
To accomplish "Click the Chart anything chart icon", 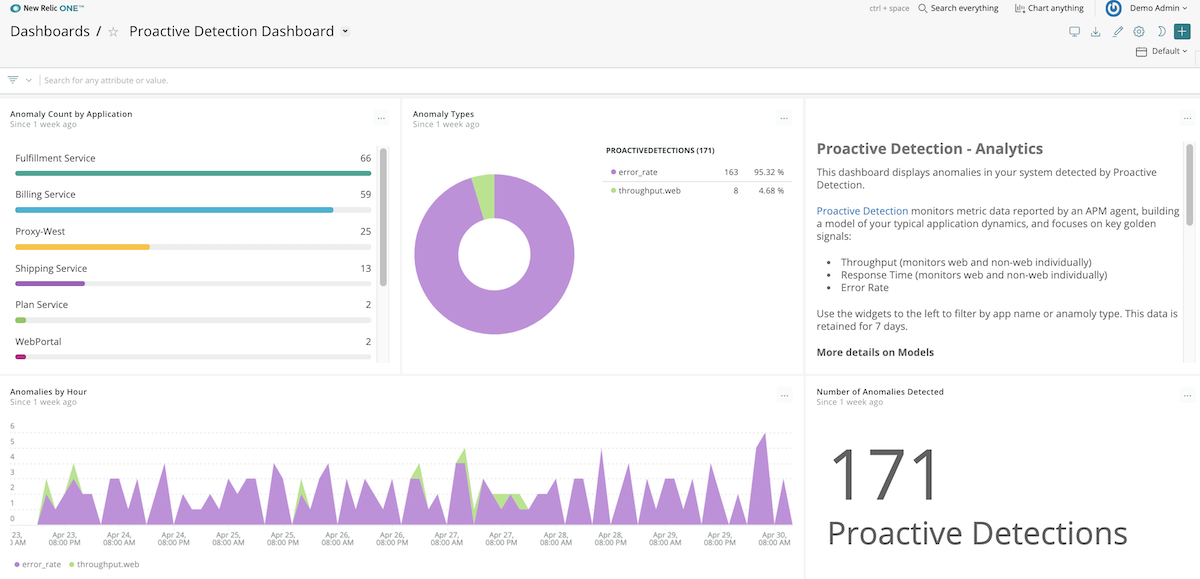I will [x=1019, y=8].
